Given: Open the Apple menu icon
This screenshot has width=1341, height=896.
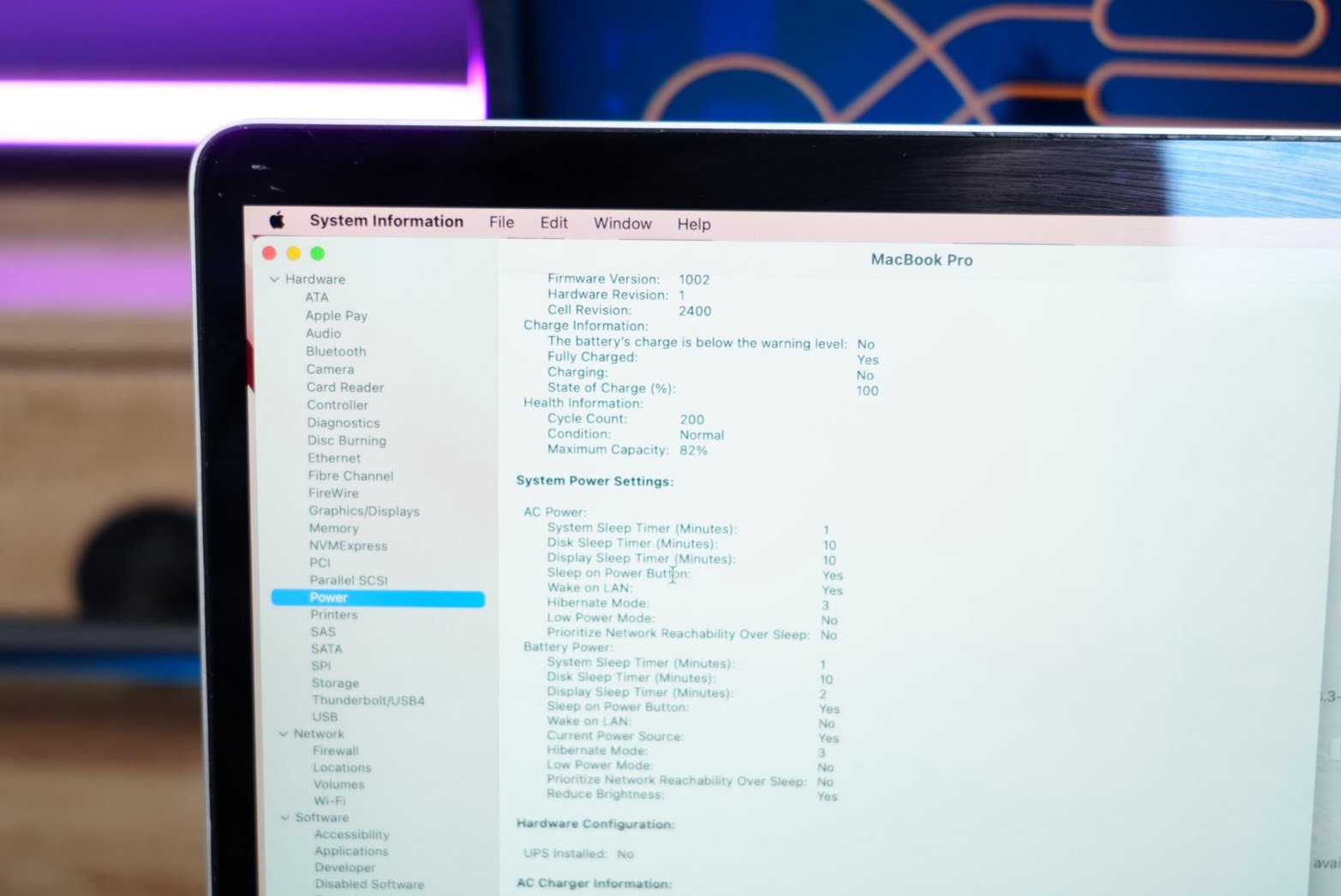Looking at the screenshot, I should point(277,220).
